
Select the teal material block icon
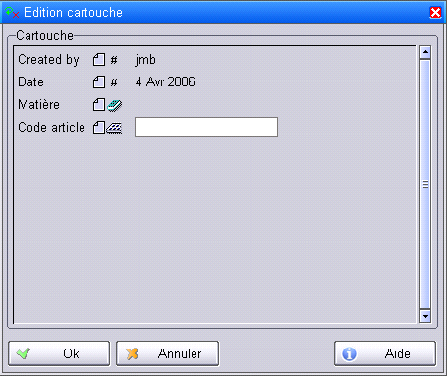click(115, 105)
